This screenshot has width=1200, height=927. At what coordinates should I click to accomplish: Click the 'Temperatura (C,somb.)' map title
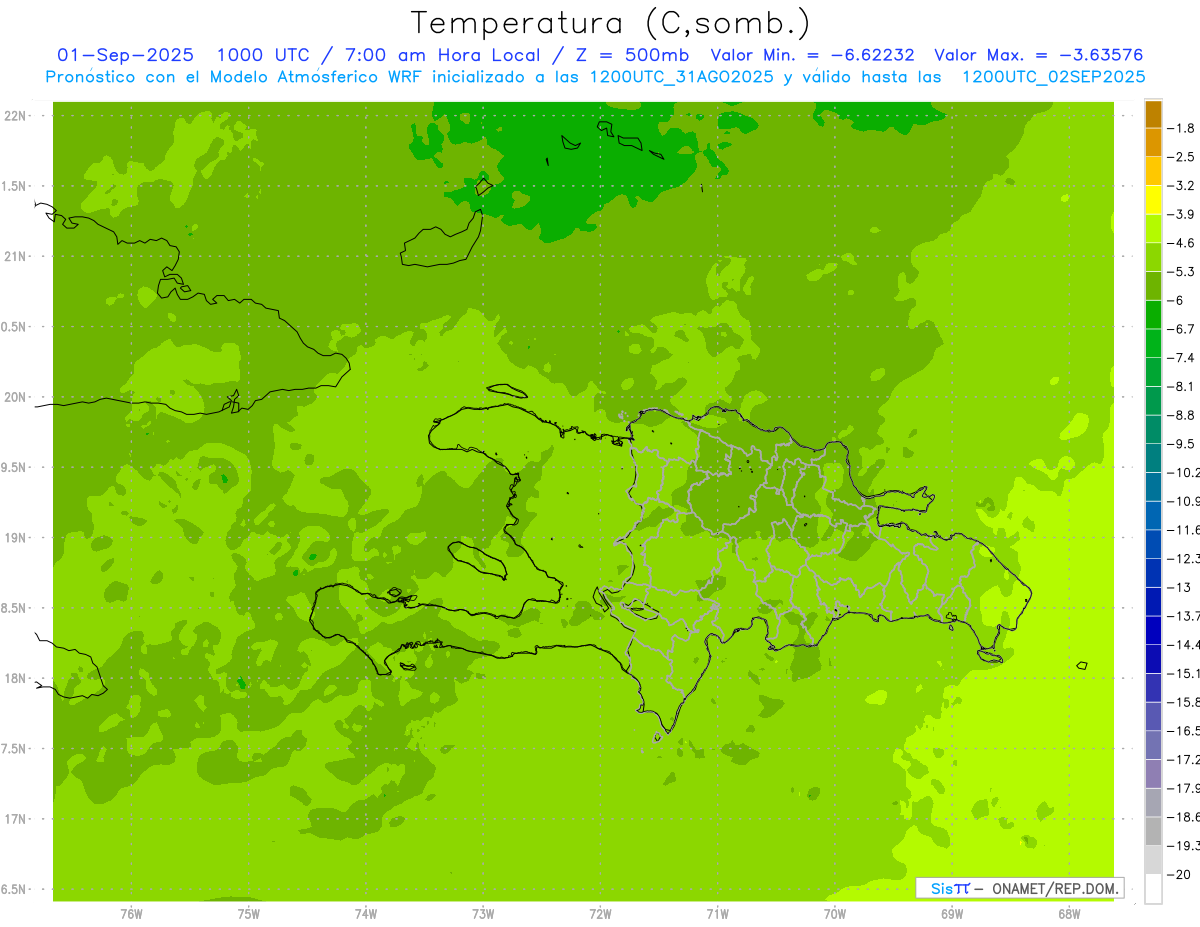coord(610,23)
